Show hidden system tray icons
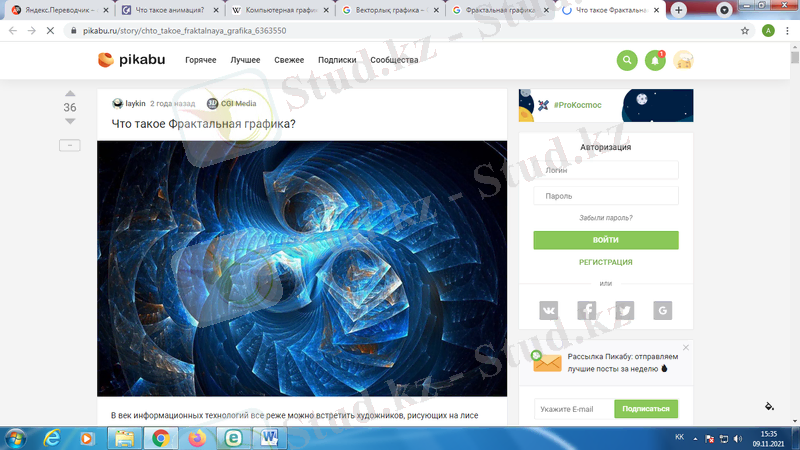The width and height of the screenshot is (800, 450). (695, 439)
